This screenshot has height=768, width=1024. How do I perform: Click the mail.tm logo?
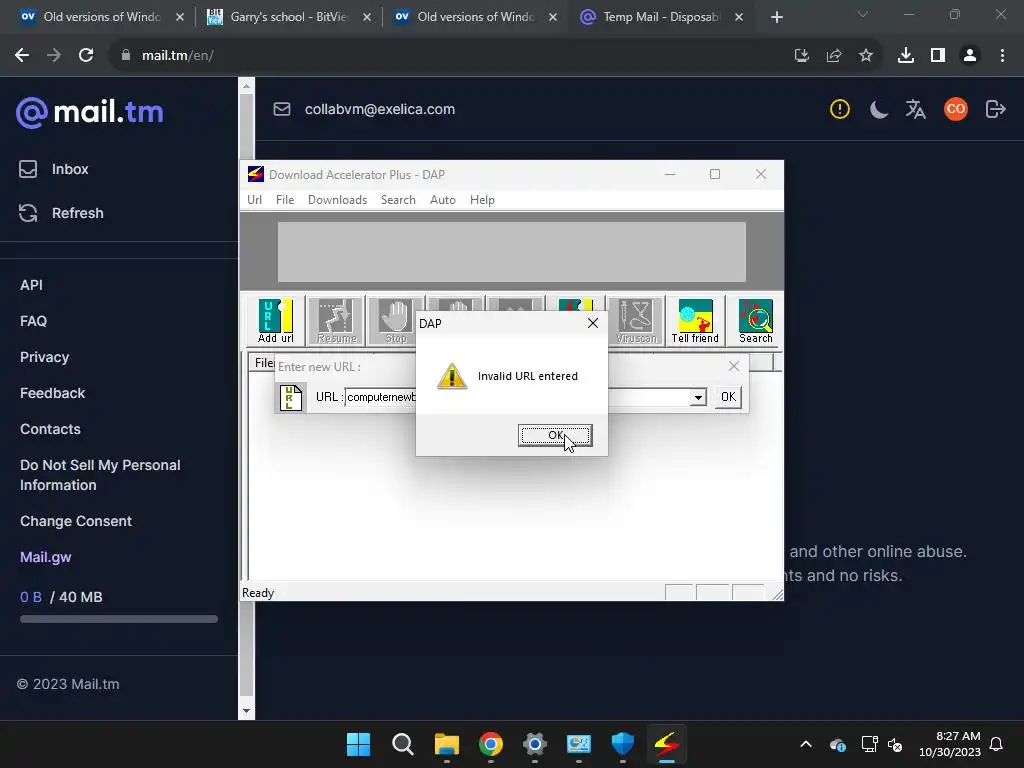89,112
